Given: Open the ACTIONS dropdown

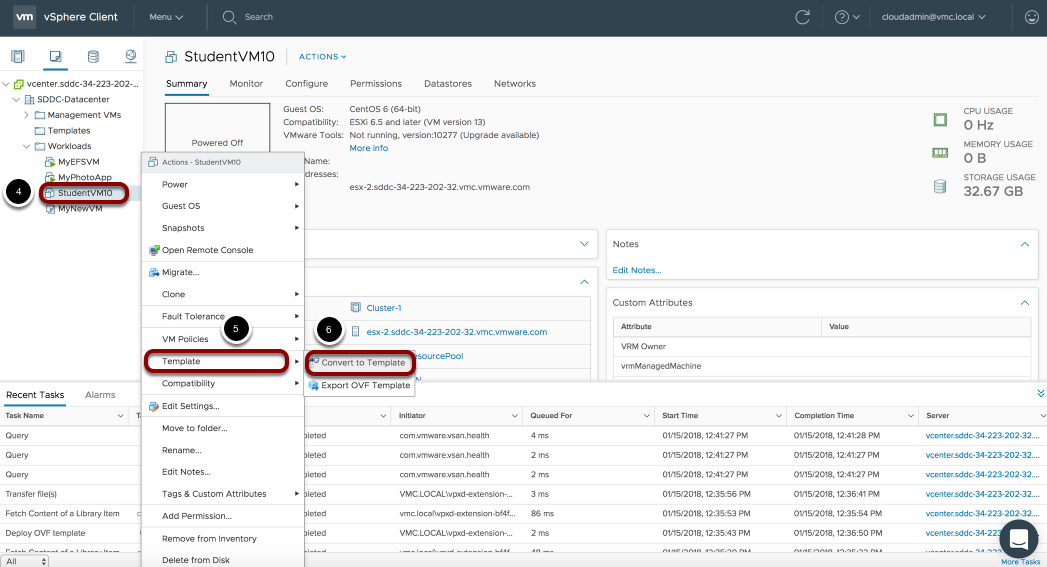Looking at the screenshot, I should tap(323, 57).
